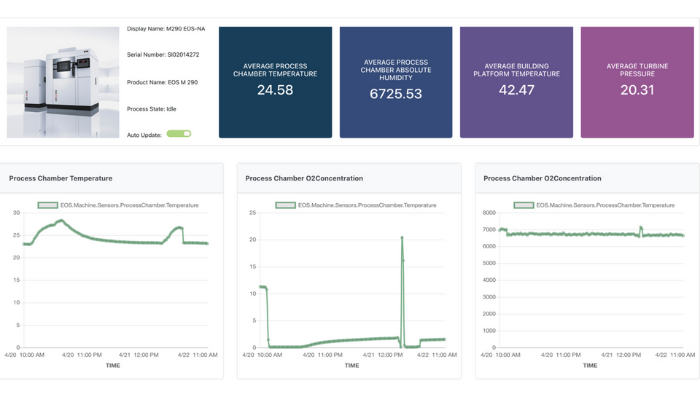
Task: Select the Average Turbine Pressure card
Action: pyautogui.click(x=637, y=82)
